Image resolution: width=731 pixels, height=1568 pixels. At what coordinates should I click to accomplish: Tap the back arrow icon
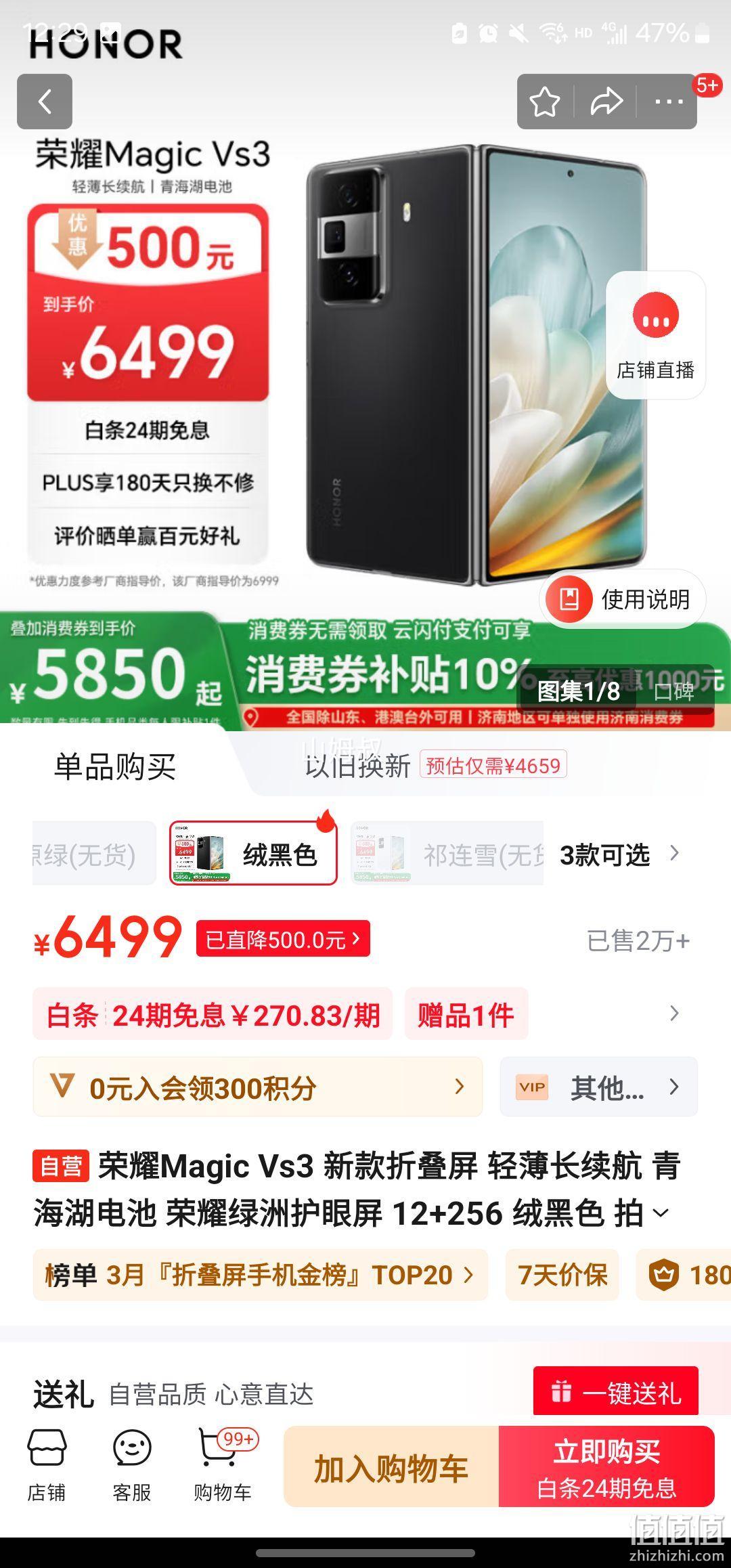click(x=45, y=102)
